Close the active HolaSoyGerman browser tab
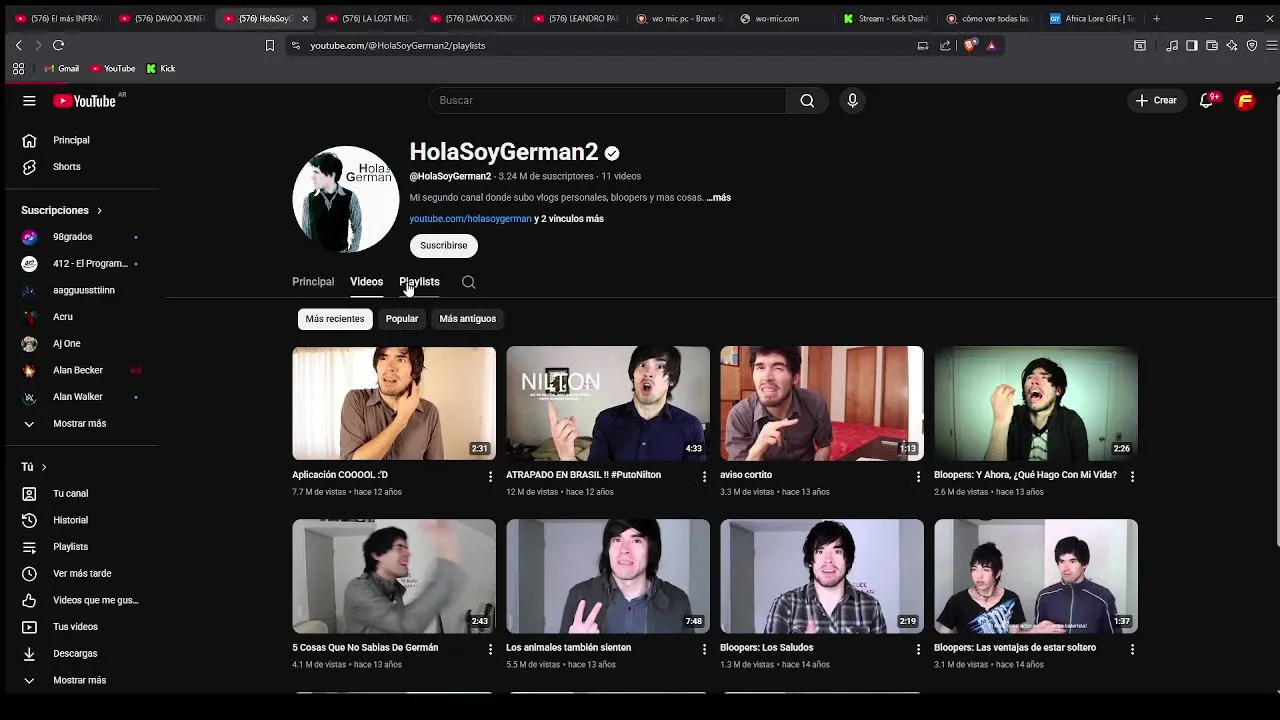 click(x=305, y=18)
